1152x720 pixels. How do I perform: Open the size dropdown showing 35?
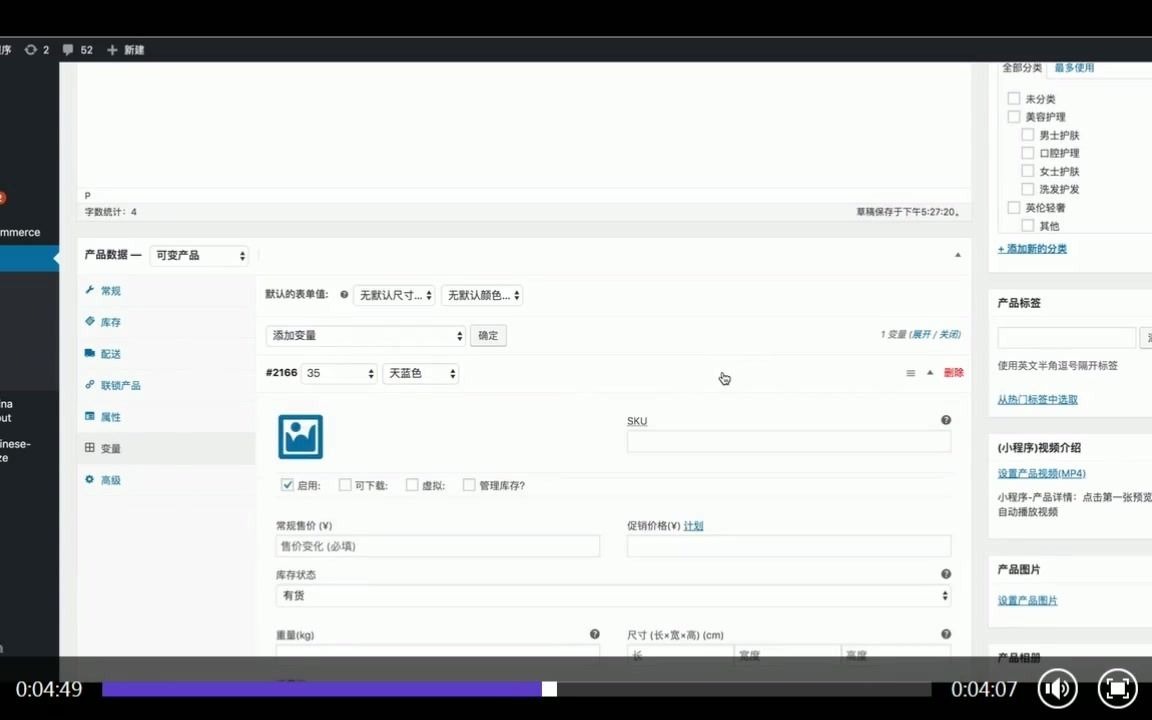(x=339, y=373)
